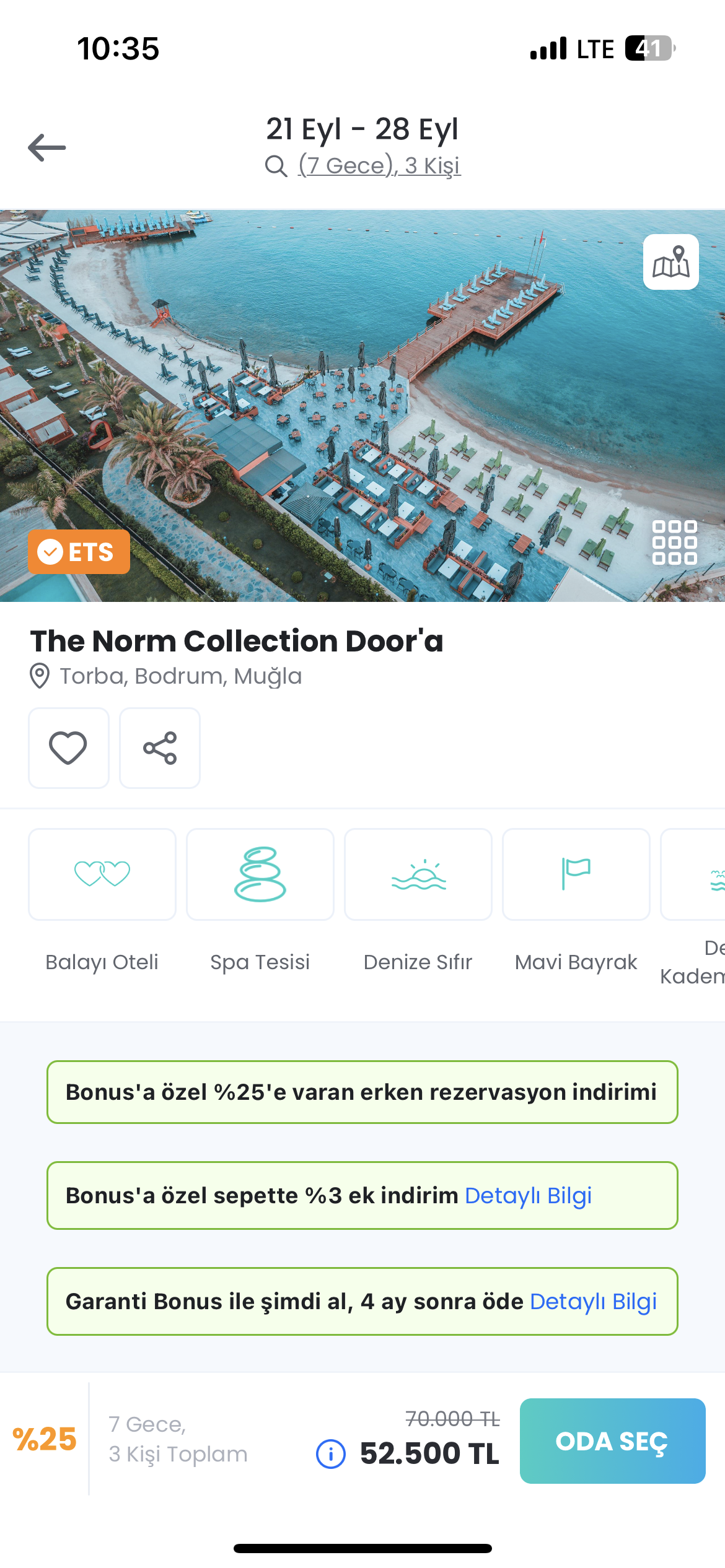Screen dimensions: 725x1568
Task: Tap the hotel beach photo
Action: pos(362,406)
